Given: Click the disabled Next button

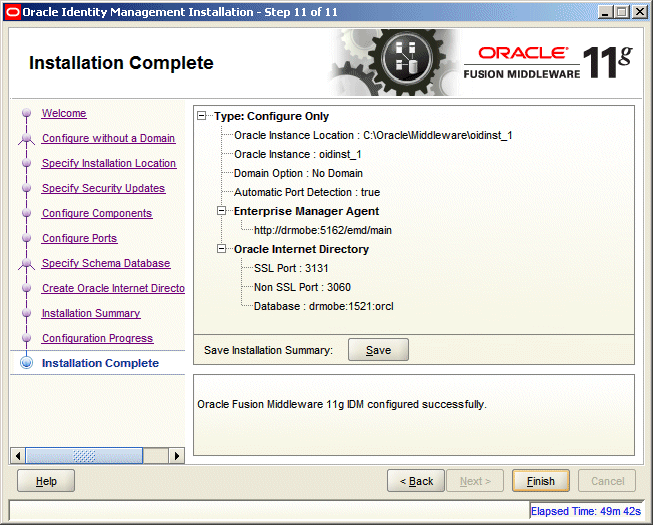Looking at the screenshot, I should pyautogui.click(x=475, y=481).
